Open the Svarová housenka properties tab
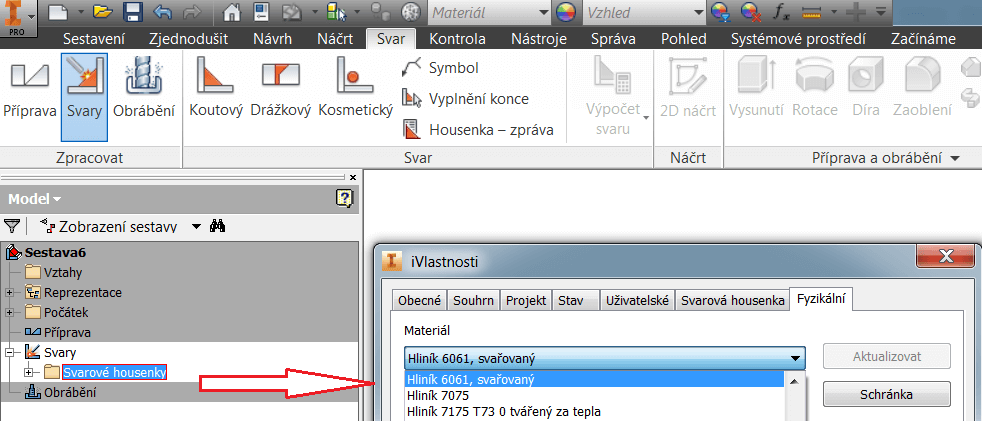This screenshot has width=982, height=421. pyautogui.click(x=732, y=300)
